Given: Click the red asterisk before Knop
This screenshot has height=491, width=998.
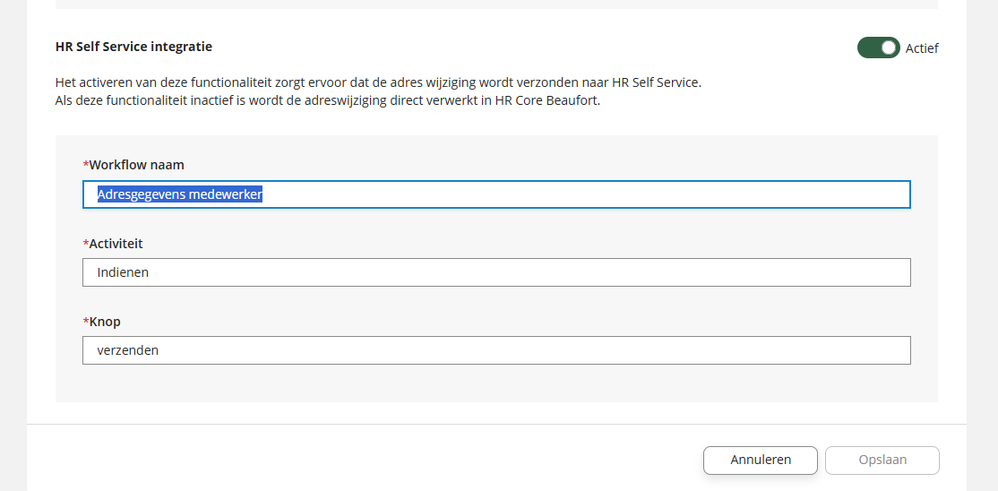Looking at the screenshot, I should pos(86,320).
